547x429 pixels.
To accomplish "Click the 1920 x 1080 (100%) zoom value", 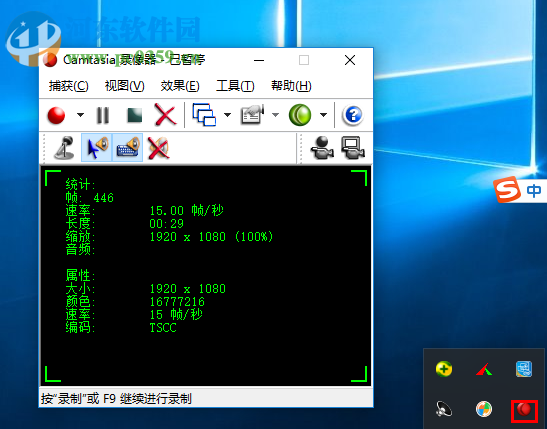I will (x=211, y=237).
